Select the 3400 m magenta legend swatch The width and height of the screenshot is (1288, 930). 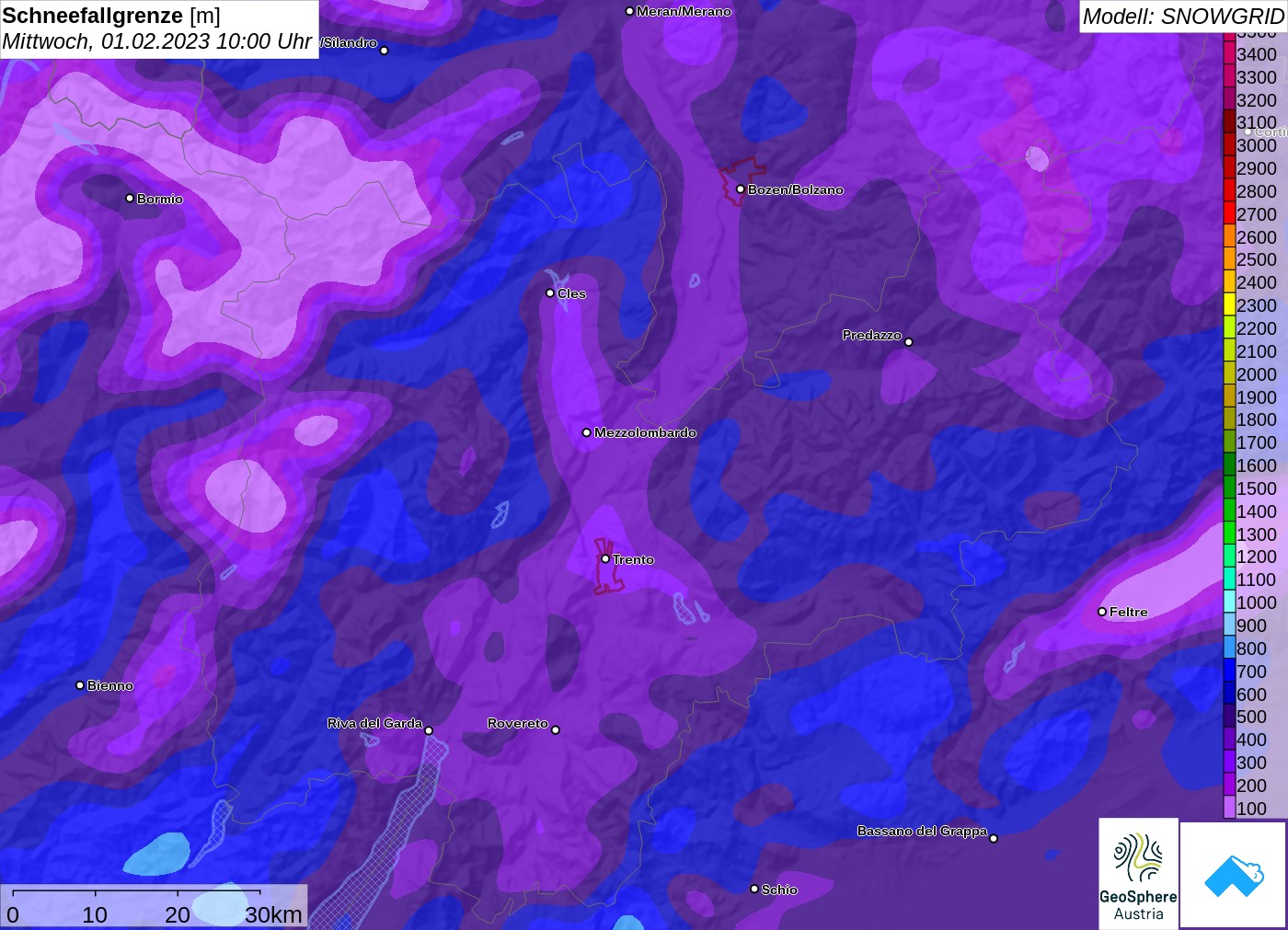(1229, 53)
